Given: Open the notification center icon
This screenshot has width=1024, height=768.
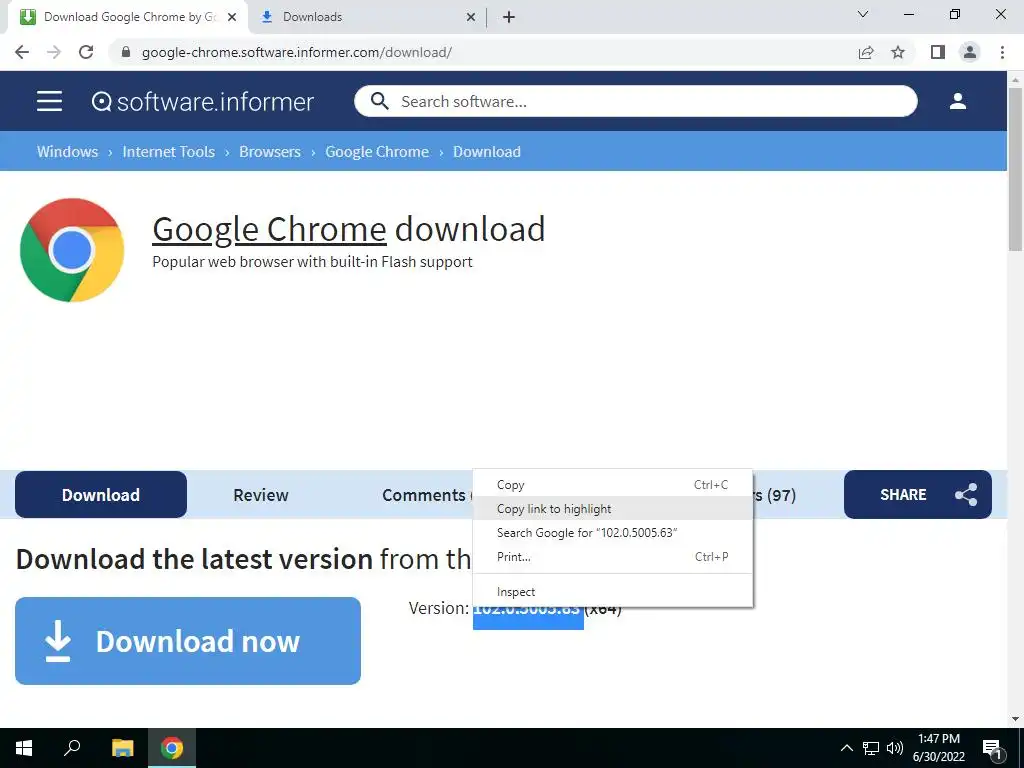Looking at the screenshot, I should tap(993, 749).
